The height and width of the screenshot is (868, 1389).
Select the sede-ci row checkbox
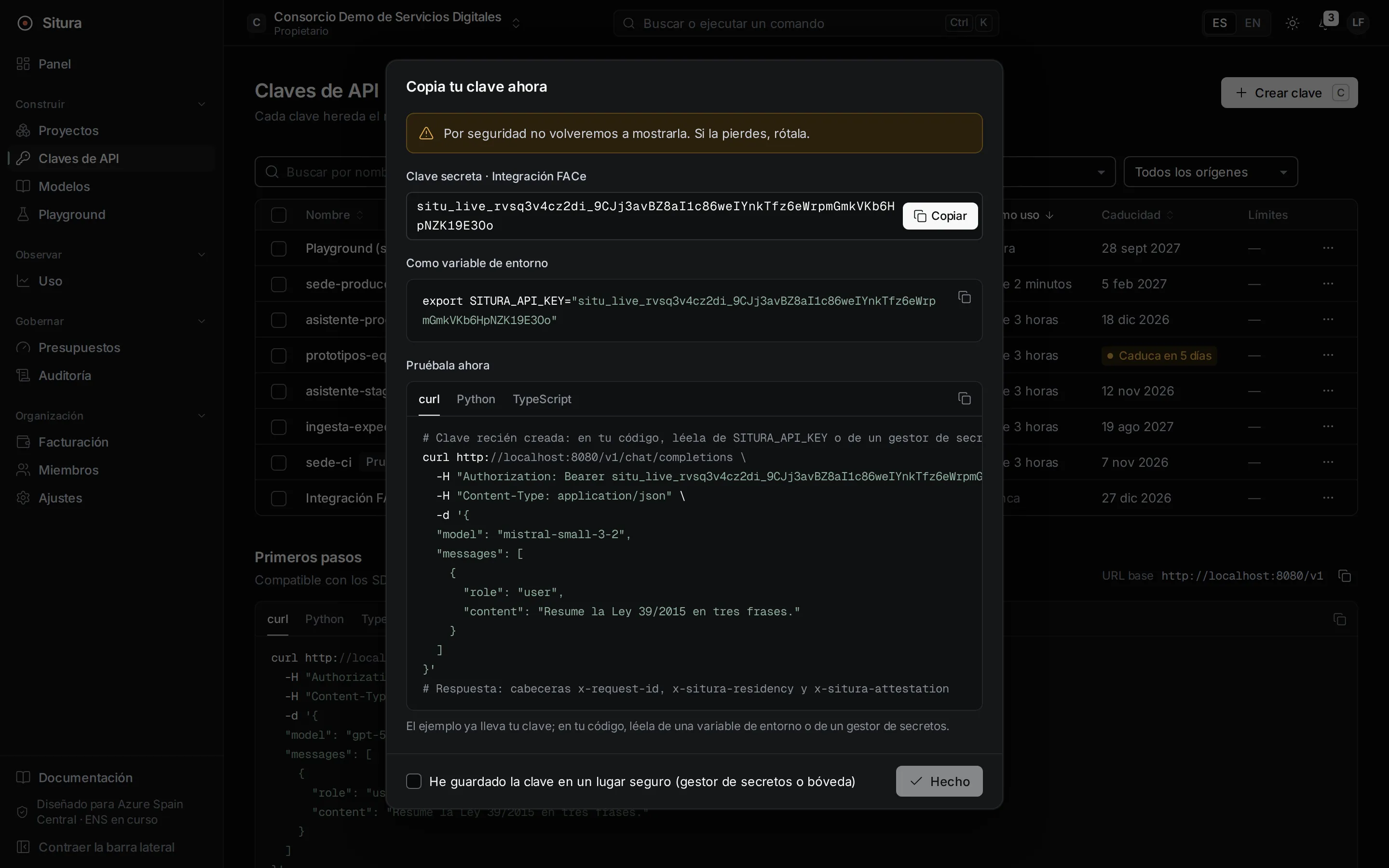click(278, 462)
